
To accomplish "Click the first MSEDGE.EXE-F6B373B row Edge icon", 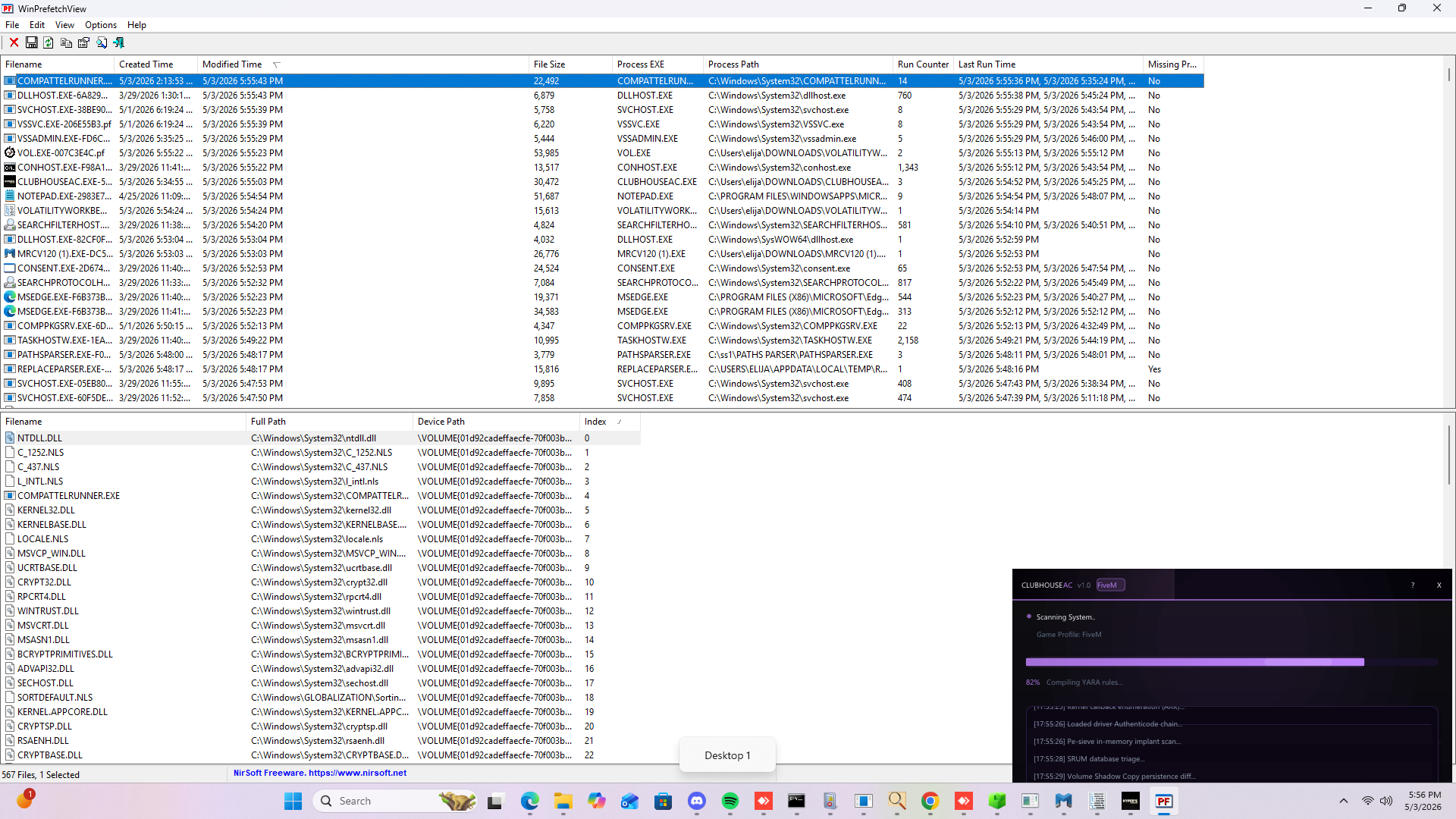I will pyautogui.click(x=10, y=297).
